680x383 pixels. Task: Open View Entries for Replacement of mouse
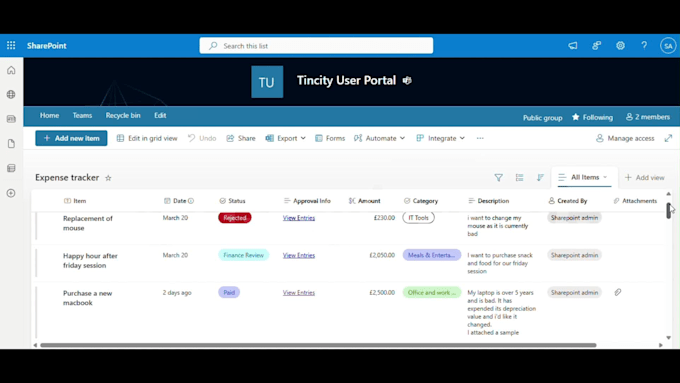click(x=299, y=218)
